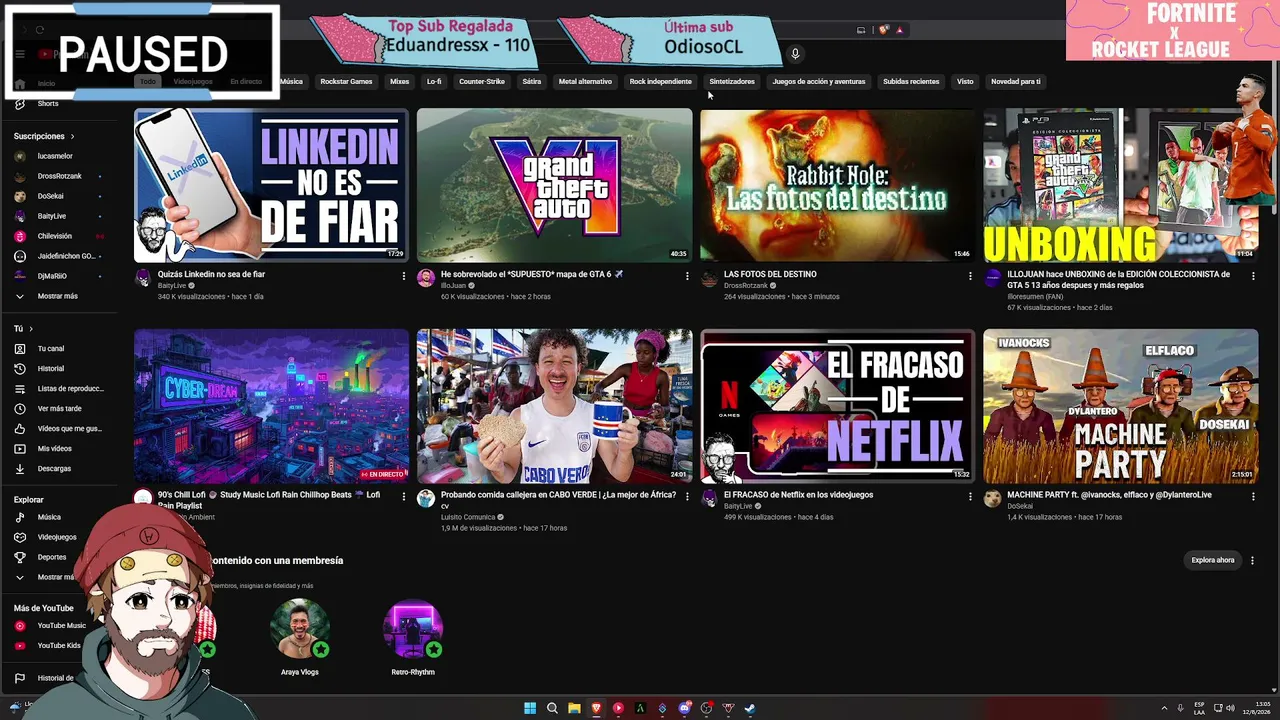Image resolution: width=1280 pixels, height=720 pixels.
Task: Click the Explora ahora button
Action: [1213, 561]
